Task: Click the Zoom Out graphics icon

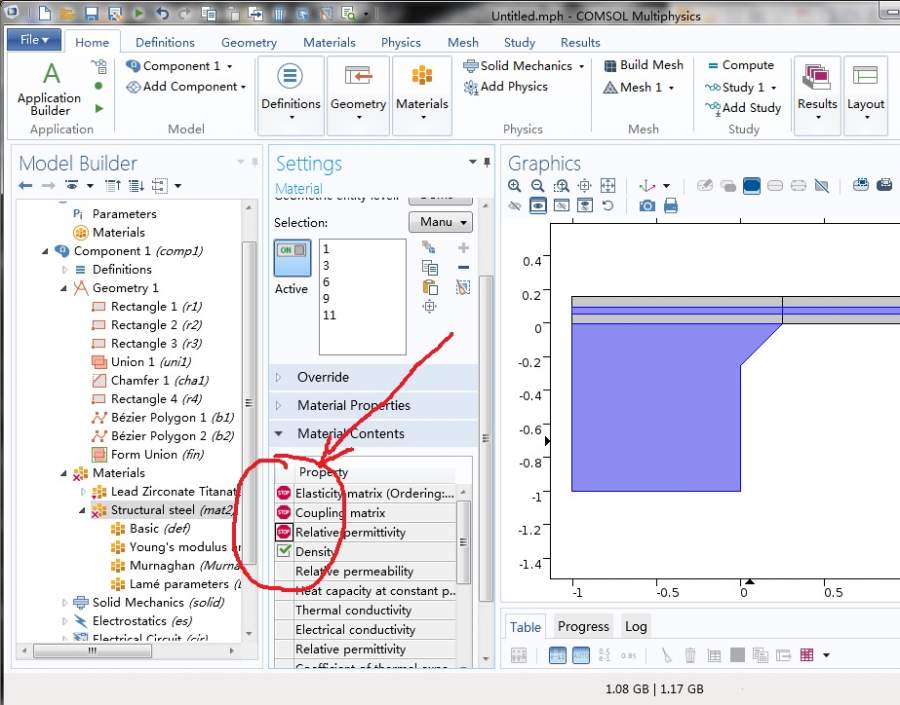Action: (537, 185)
